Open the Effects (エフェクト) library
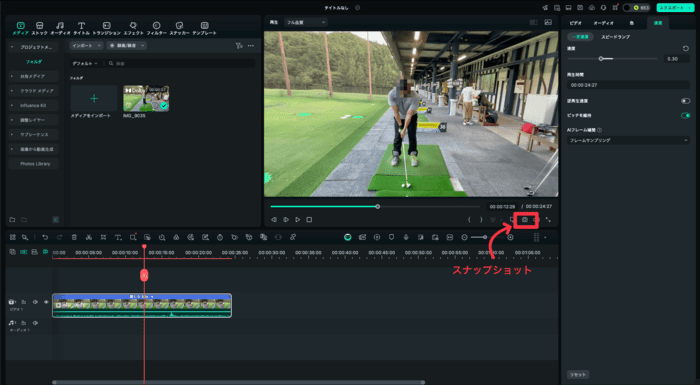 tap(133, 28)
